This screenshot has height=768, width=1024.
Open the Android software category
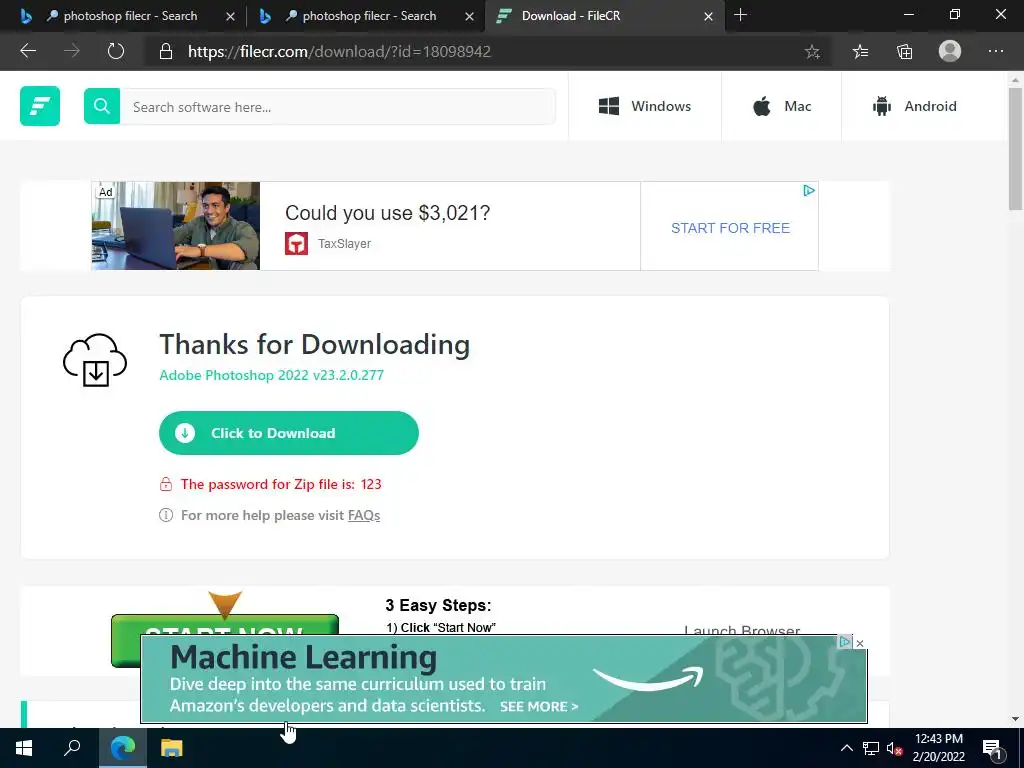pos(914,106)
